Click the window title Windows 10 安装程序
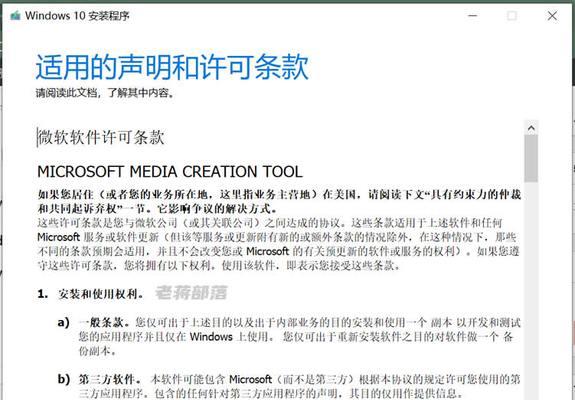The height and width of the screenshot is (400, 575). [77, 16]
